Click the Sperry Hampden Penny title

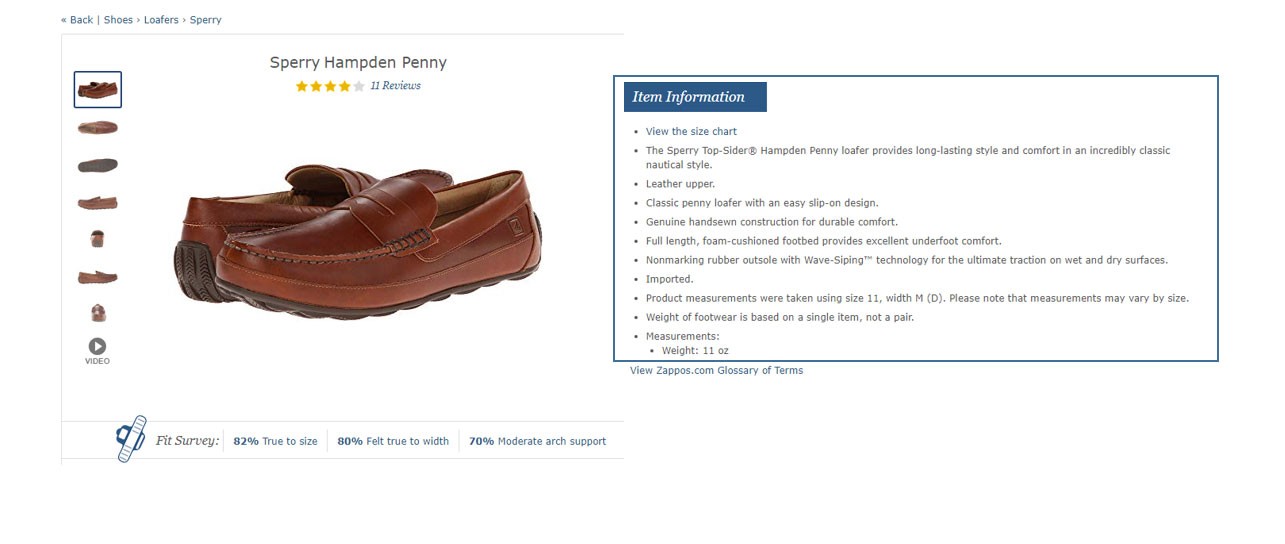click(358, 62)
